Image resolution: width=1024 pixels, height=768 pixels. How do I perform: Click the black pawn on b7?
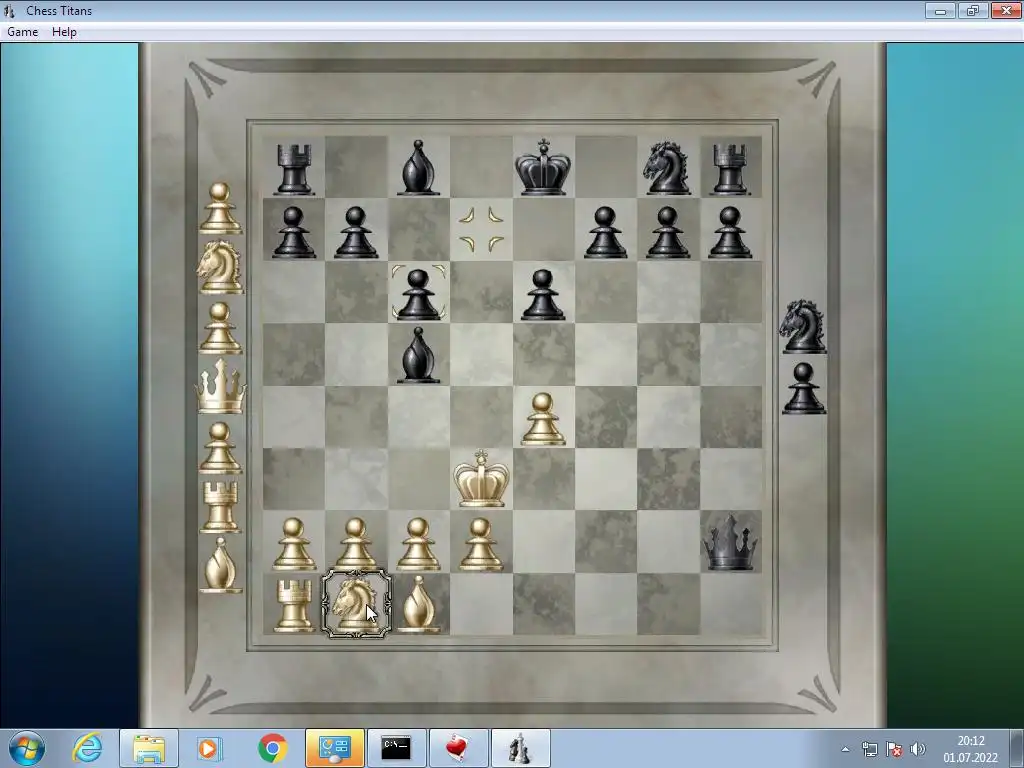click(x=356, y=232)
